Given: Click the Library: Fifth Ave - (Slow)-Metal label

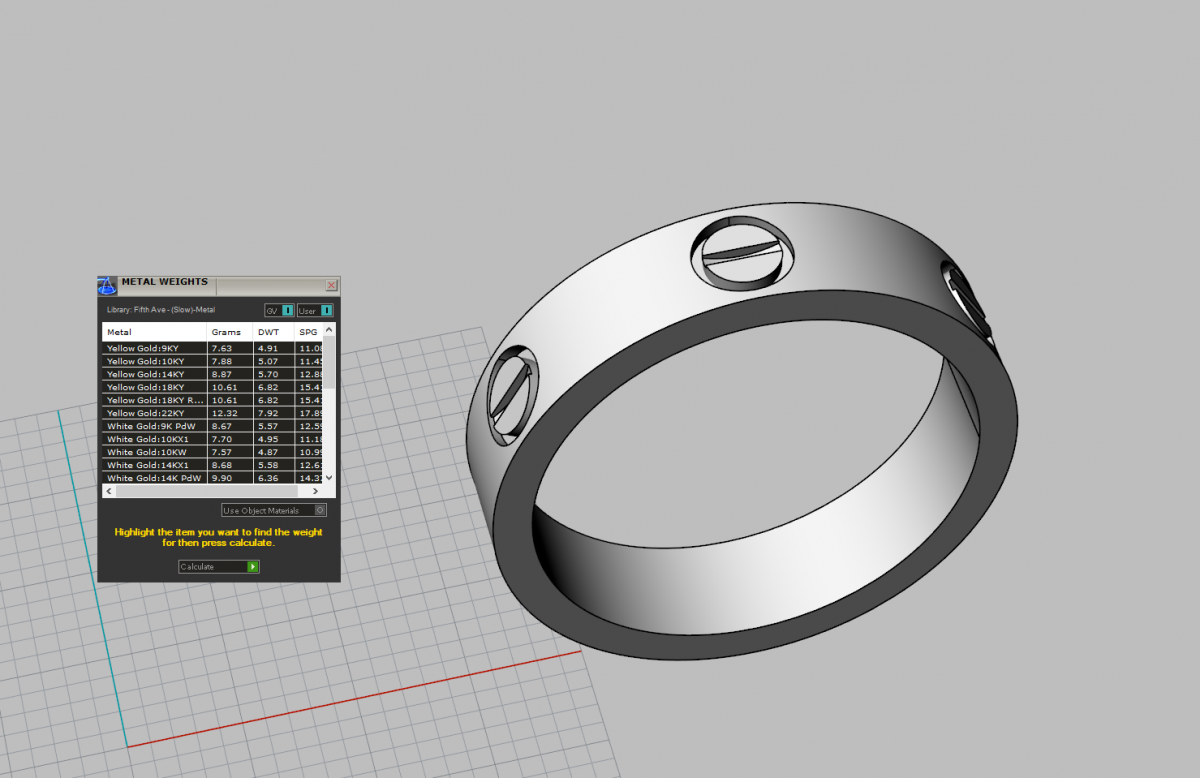Looking at the screenshot, I should pos(161,310).
